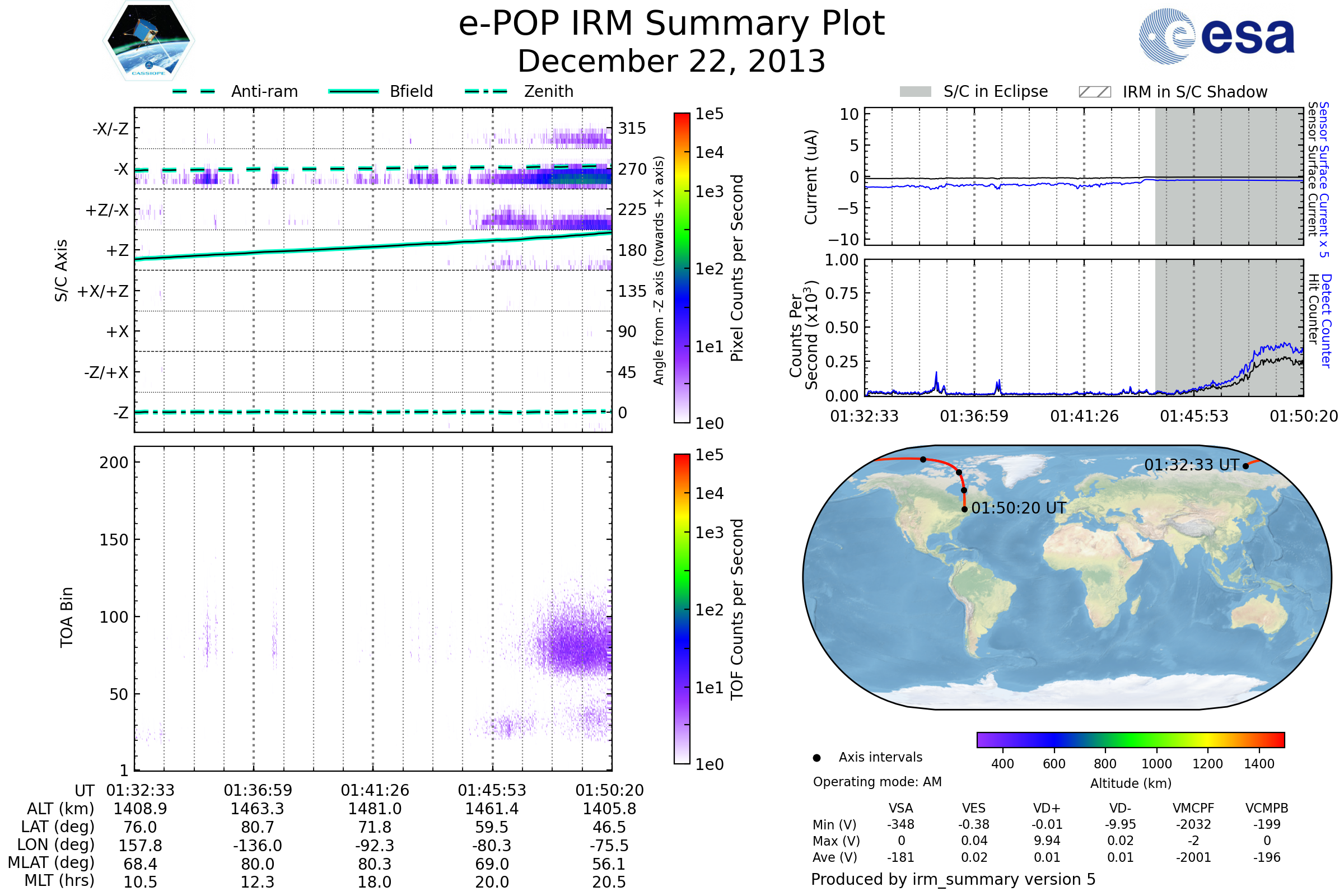
Task: Click the Bfield solid line legend marker
Action: pos(353,91)
